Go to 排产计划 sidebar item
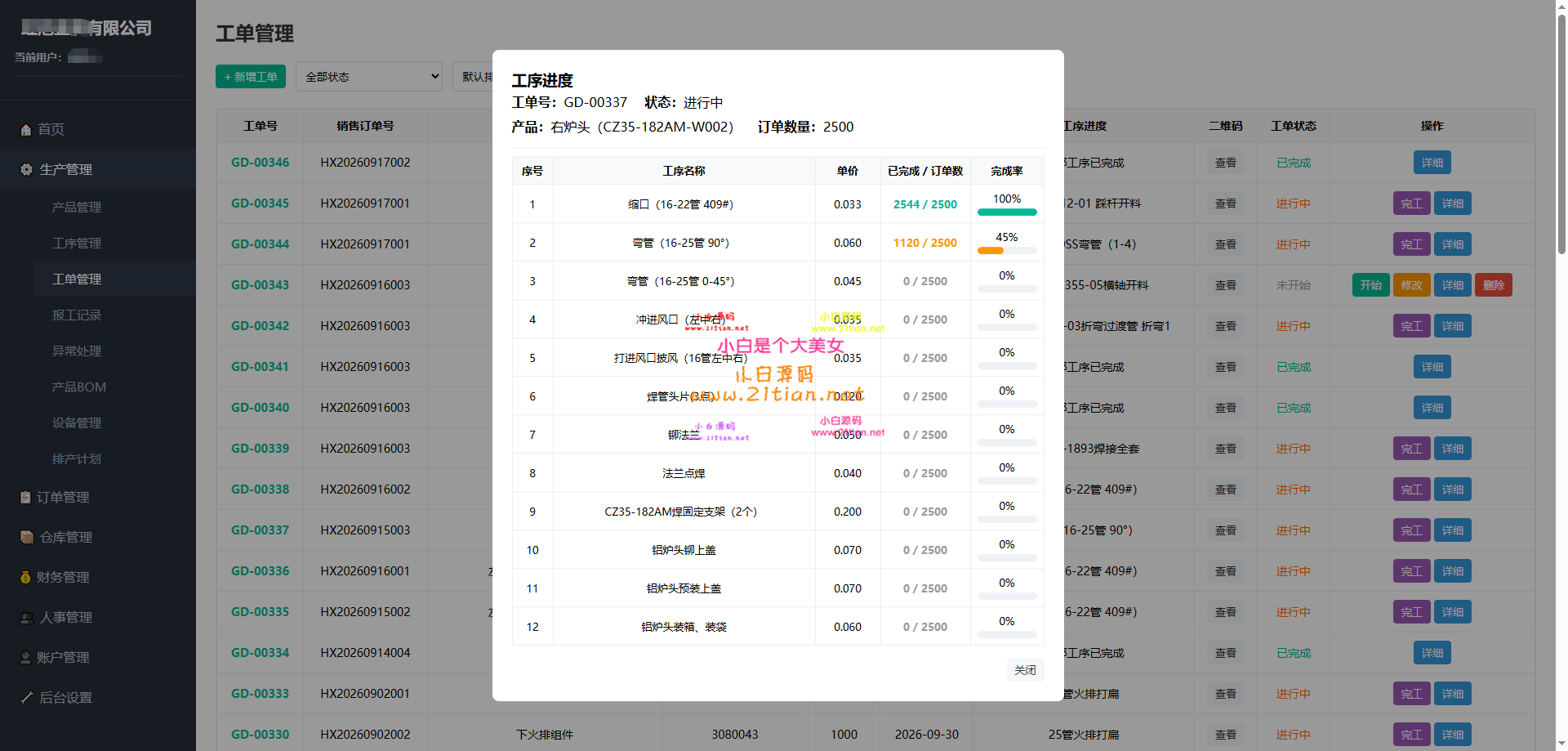 point(77,459)
